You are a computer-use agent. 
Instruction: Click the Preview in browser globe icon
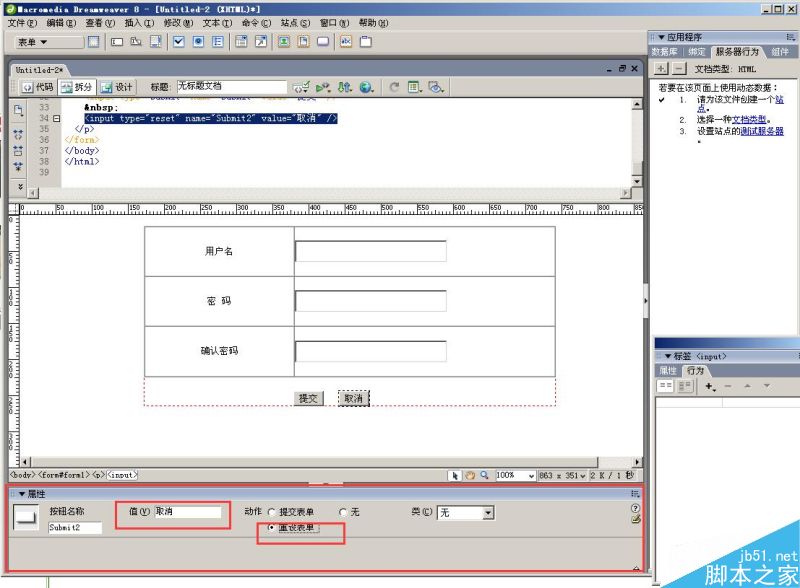pos(367,87)
